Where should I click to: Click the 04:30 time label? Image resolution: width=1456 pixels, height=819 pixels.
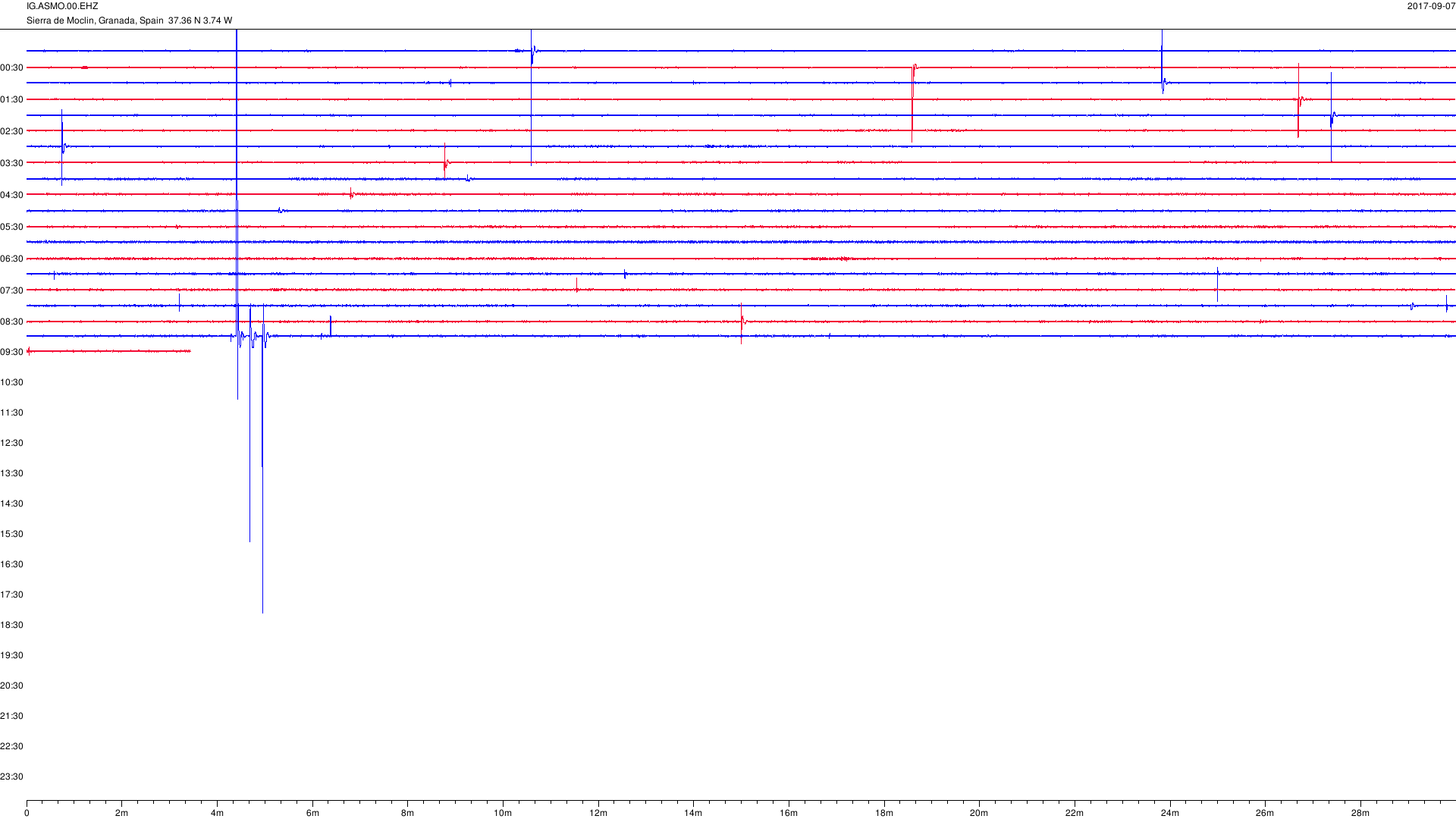point(12,196)
